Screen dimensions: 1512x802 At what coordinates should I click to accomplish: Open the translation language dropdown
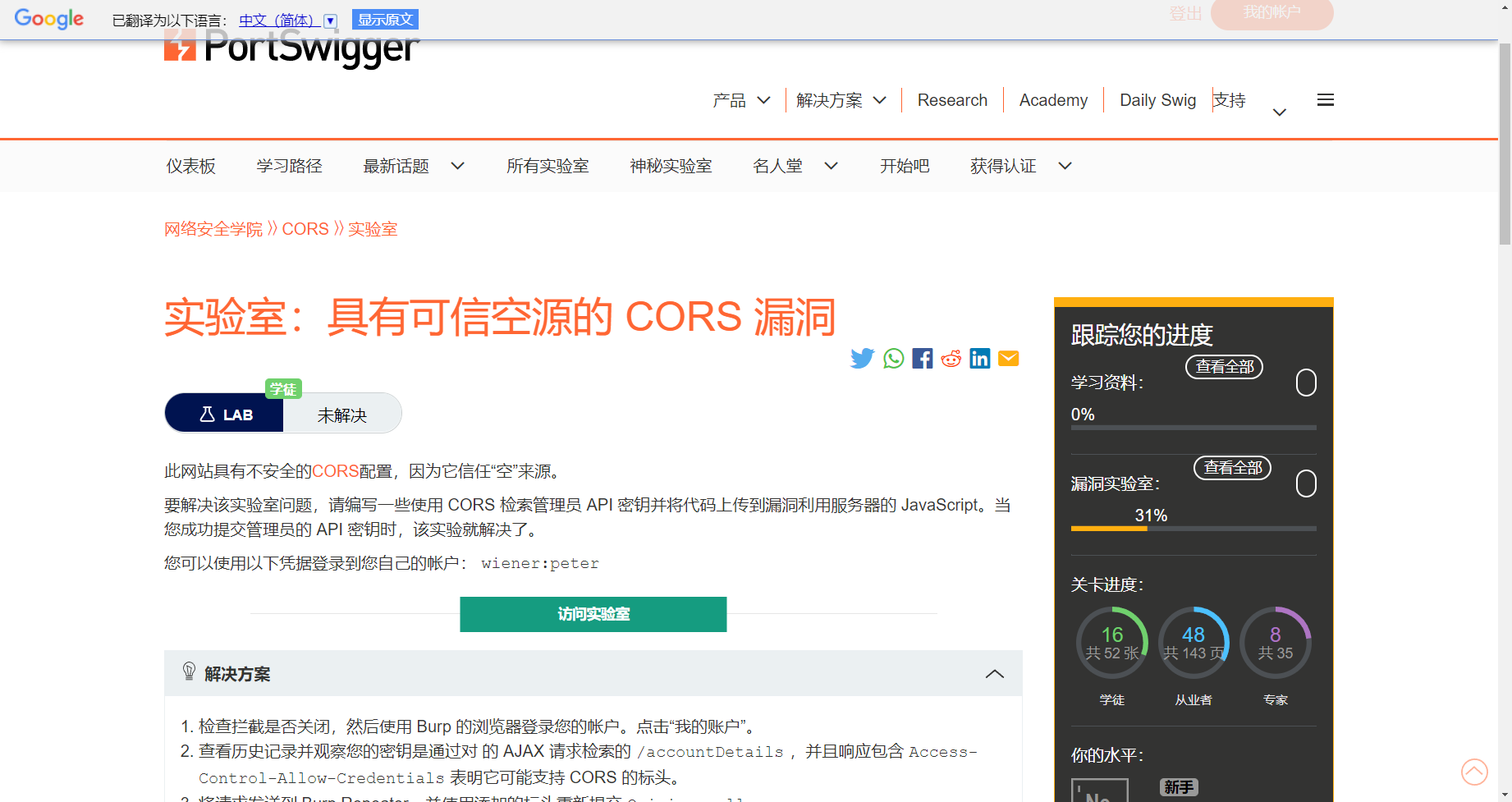point(330,21)
